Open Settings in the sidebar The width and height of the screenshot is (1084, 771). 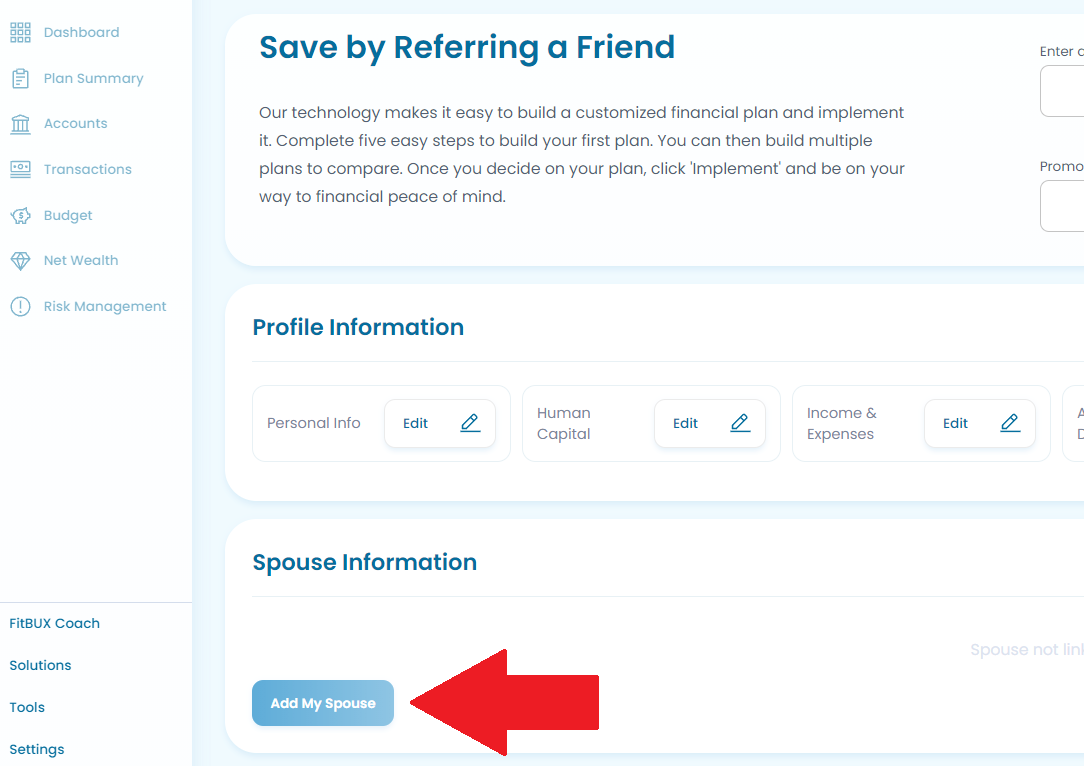point(37,750)
